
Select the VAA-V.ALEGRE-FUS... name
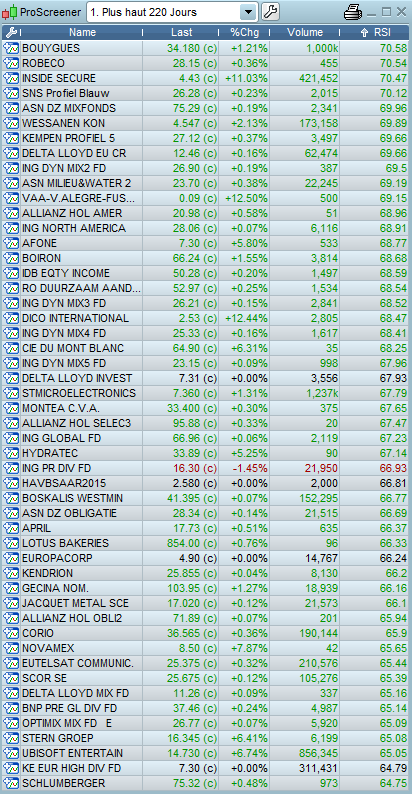coord(78,198)
